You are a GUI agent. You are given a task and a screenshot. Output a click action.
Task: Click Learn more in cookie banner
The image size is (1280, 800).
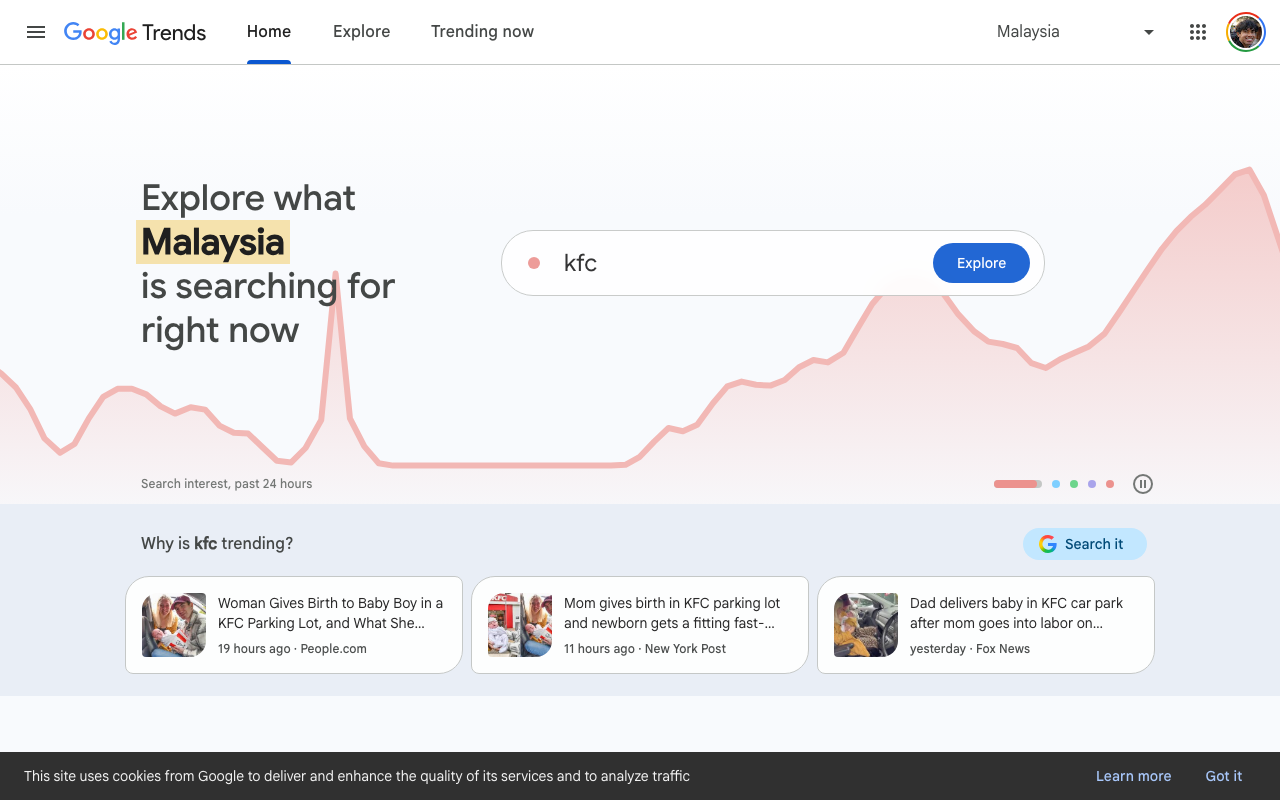click(1133, 776)
